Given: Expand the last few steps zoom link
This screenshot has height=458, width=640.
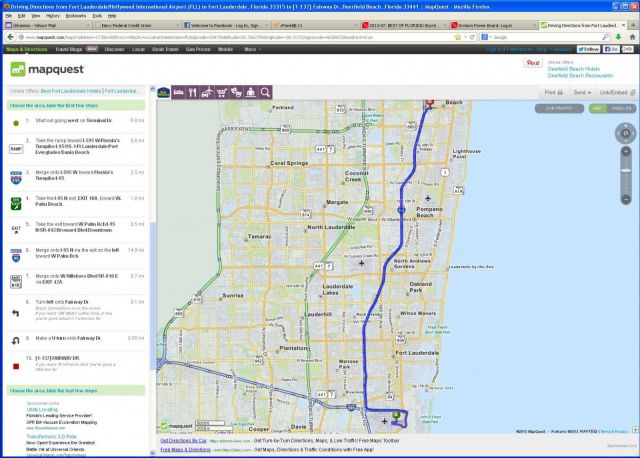Looking at the screenshot, I should coord(53,391).
